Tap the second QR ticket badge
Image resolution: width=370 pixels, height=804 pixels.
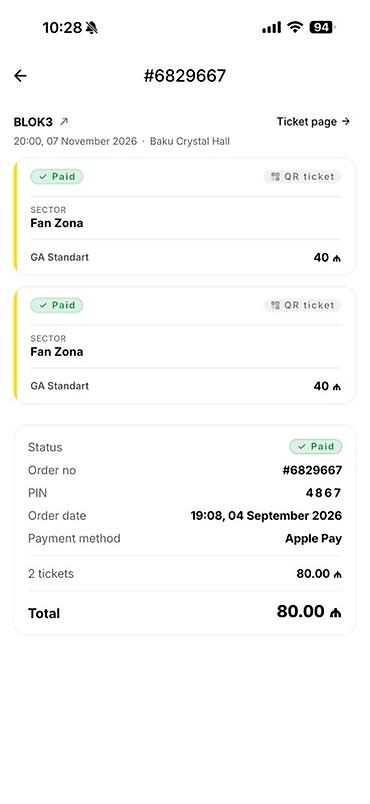click(302, 305)
